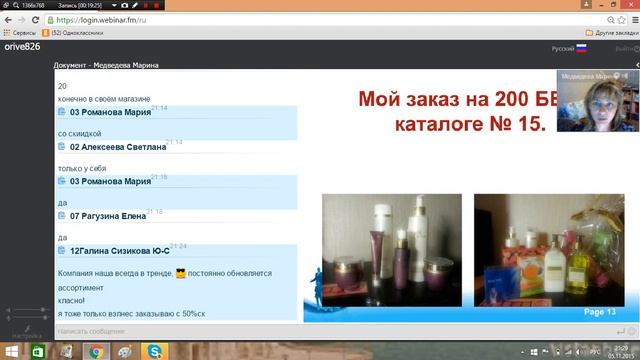
Task: Open the Chrome hamburger menu
Action: pos(635,20)
